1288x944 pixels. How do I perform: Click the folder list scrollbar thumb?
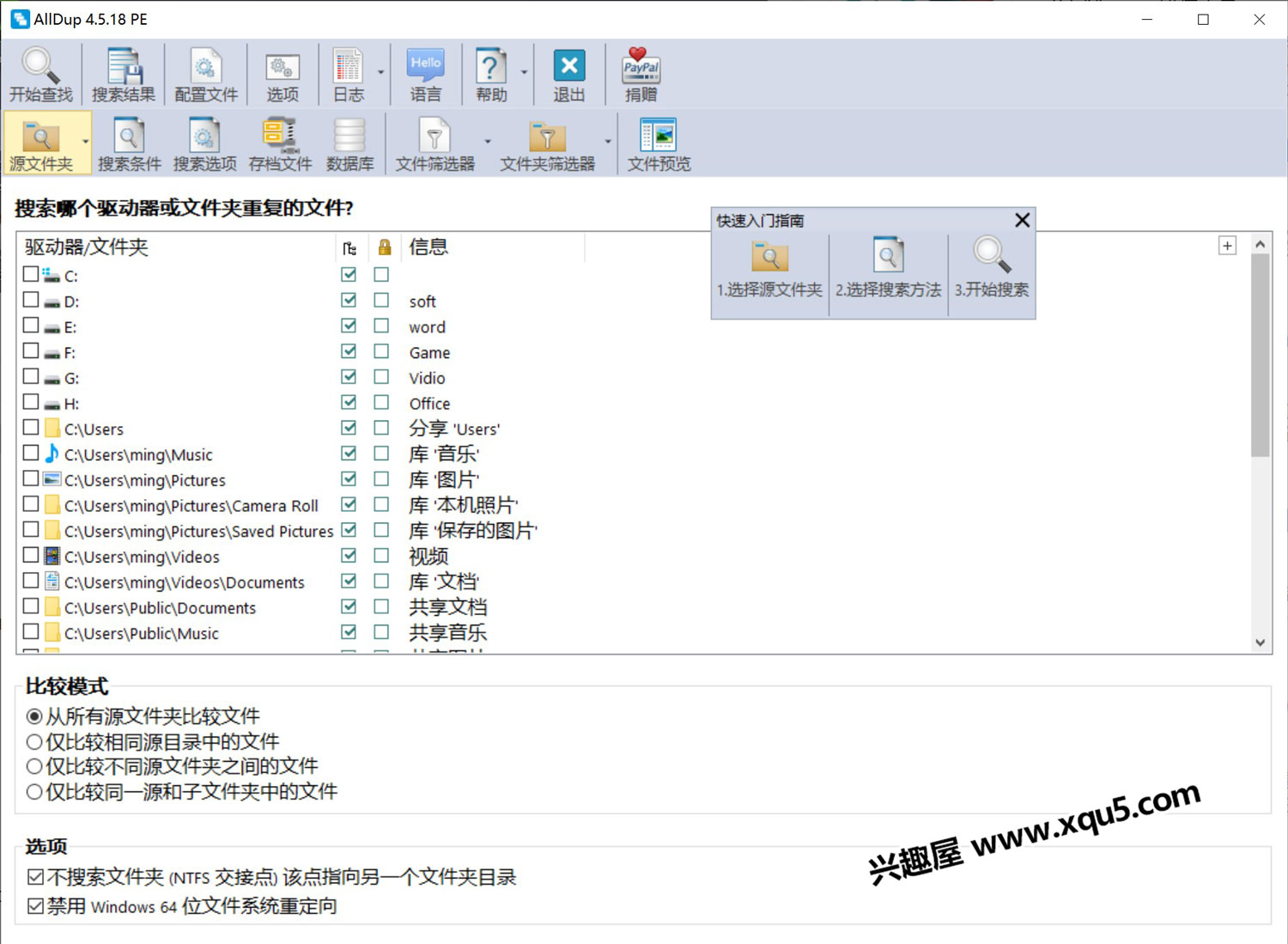(1260, 354)
